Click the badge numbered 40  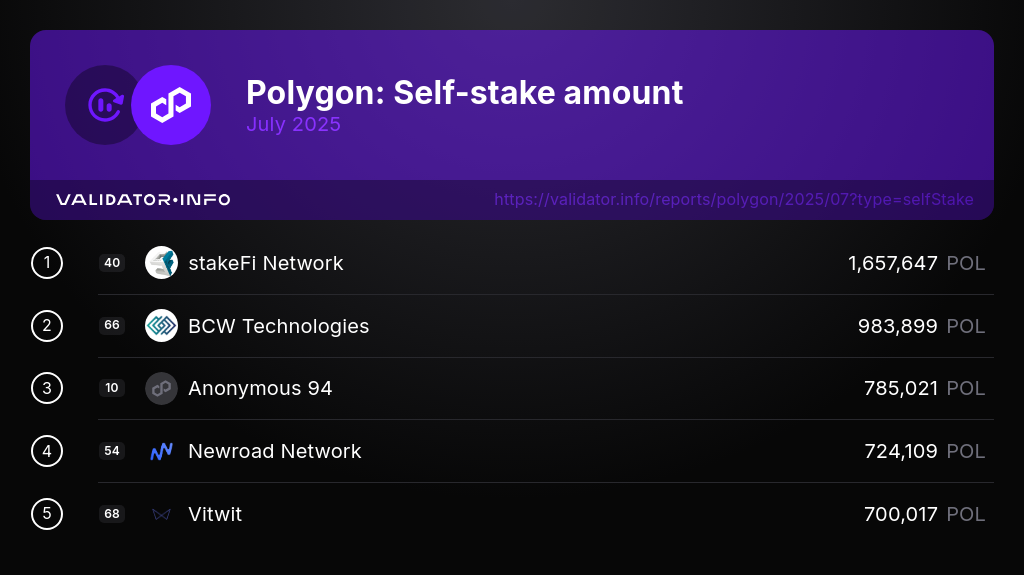112,263
